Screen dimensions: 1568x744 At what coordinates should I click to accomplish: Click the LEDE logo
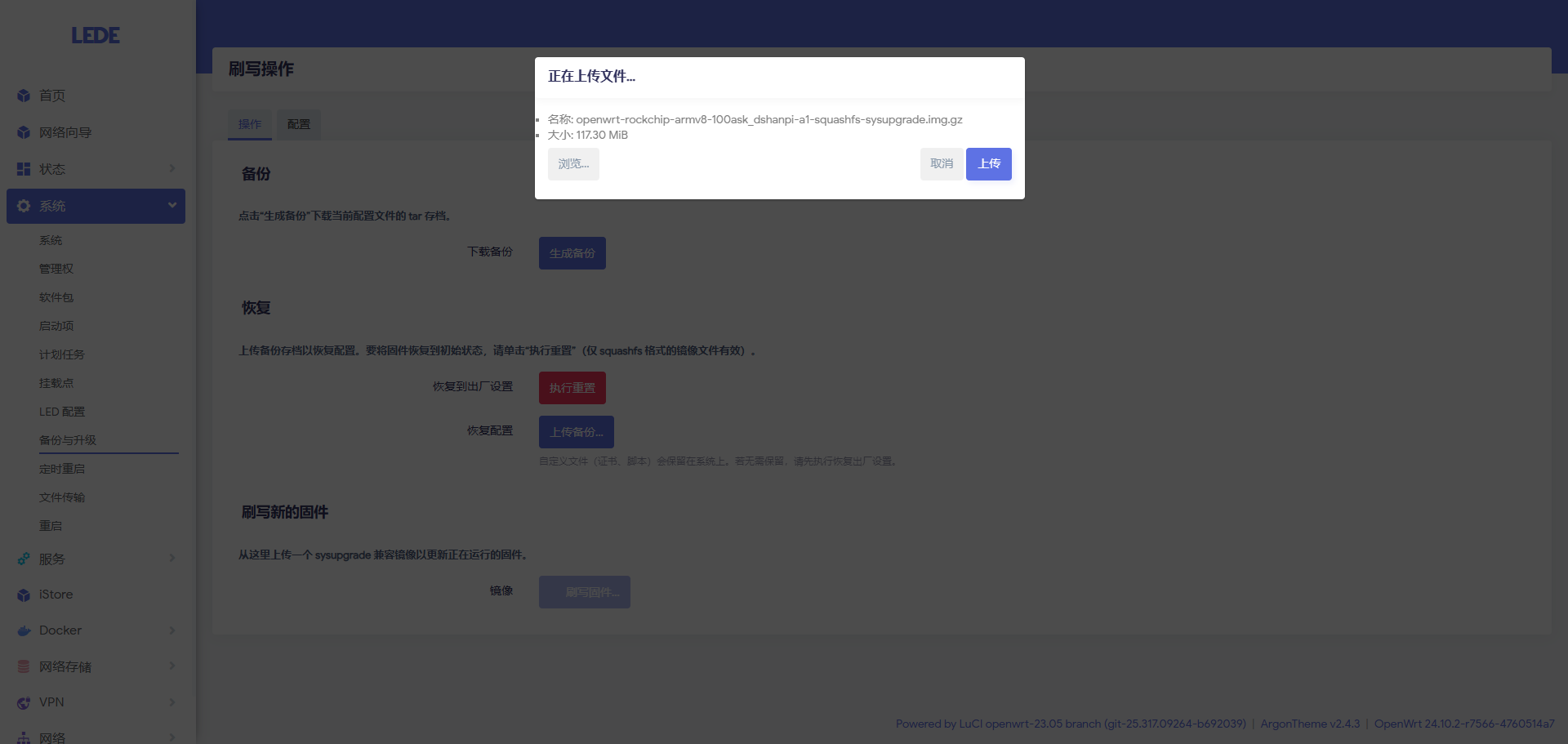pyautogui.click(x=96, y=35)
